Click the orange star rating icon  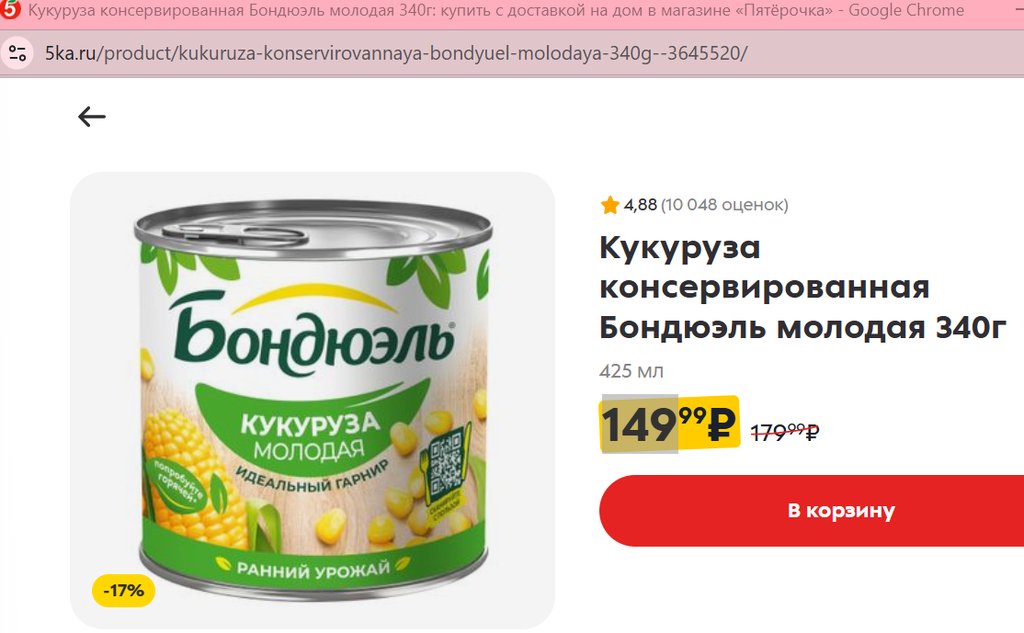pyautogui.click(x=610, y=205)
